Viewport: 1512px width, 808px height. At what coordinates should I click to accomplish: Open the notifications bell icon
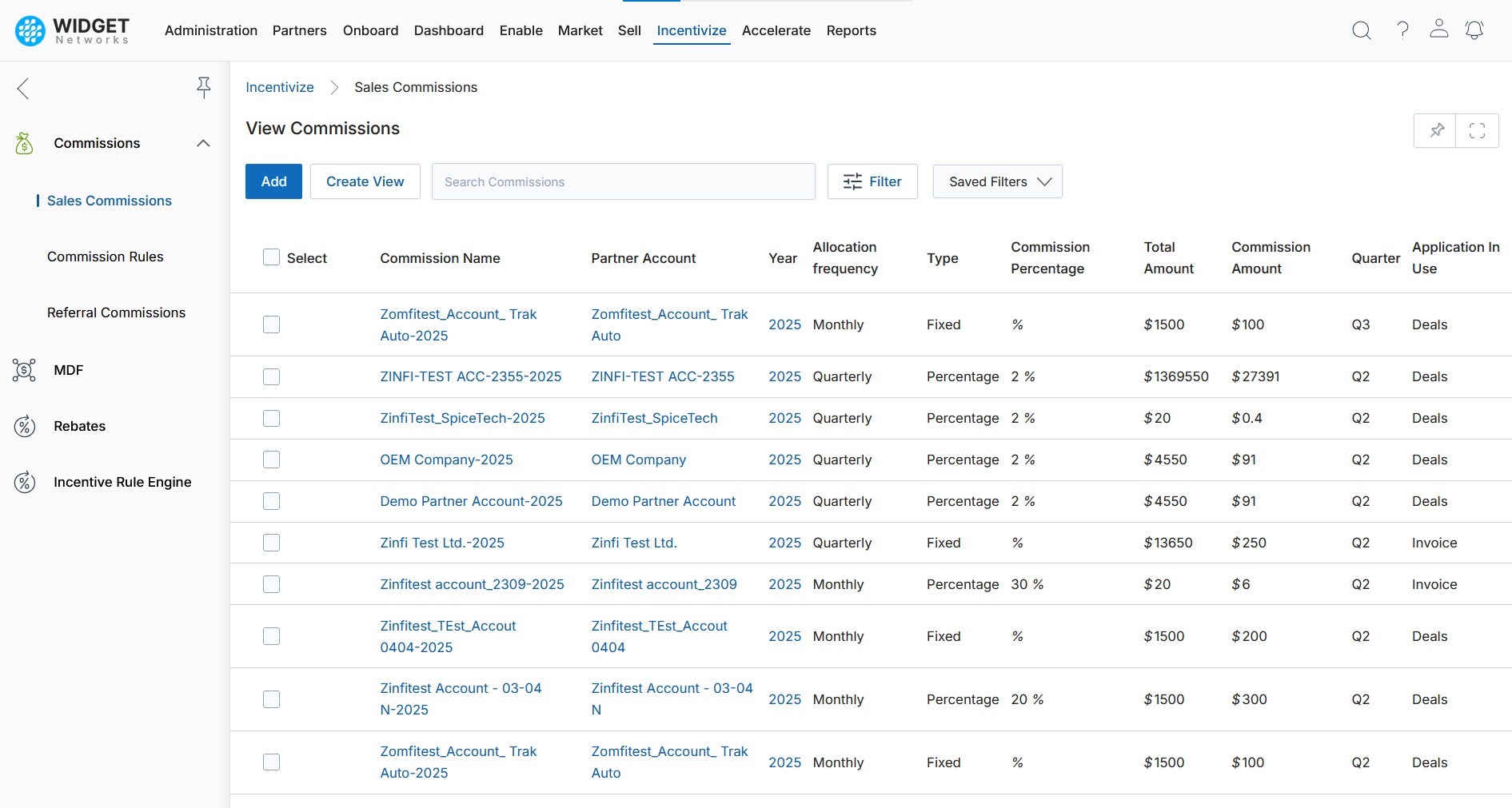coord(1474,30)
